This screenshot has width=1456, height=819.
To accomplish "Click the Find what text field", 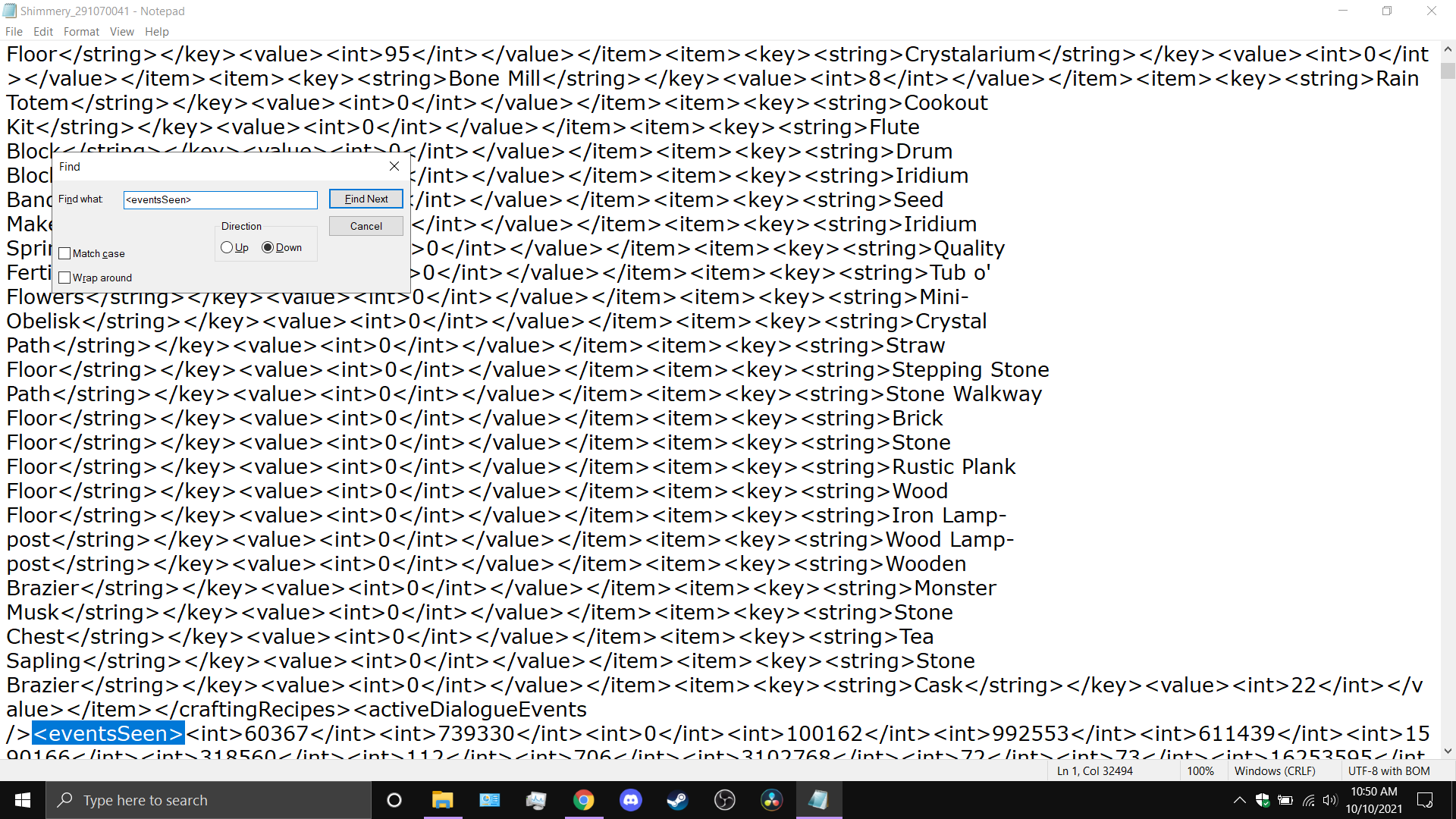I will tap(220, 199).
